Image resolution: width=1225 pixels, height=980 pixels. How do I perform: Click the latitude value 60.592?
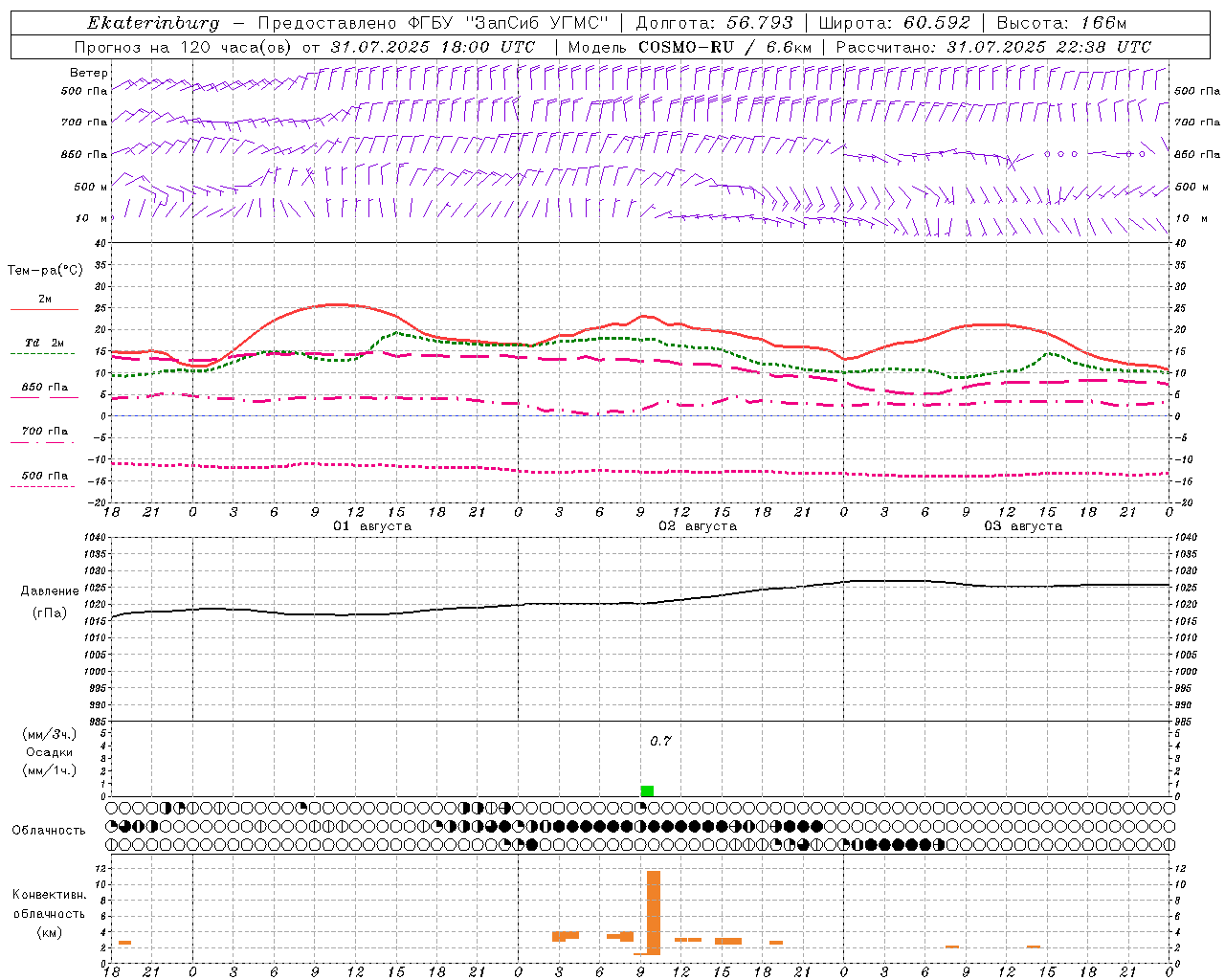pyautogui.click(x=936, y=23)
